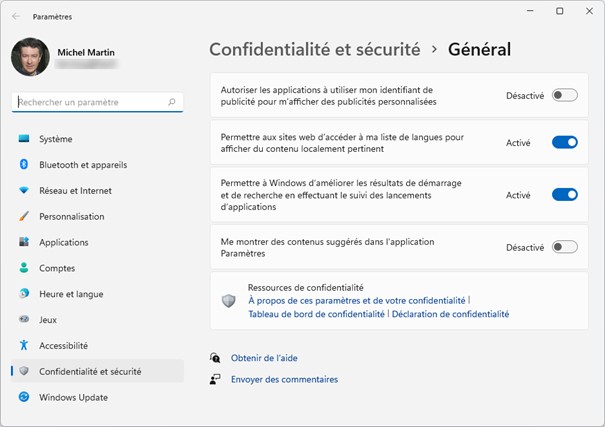Open Bluetooth et appareils via its icon
The height and width of the screenshot is (427, 605).
pyautogui.click(x=24, y=165)
